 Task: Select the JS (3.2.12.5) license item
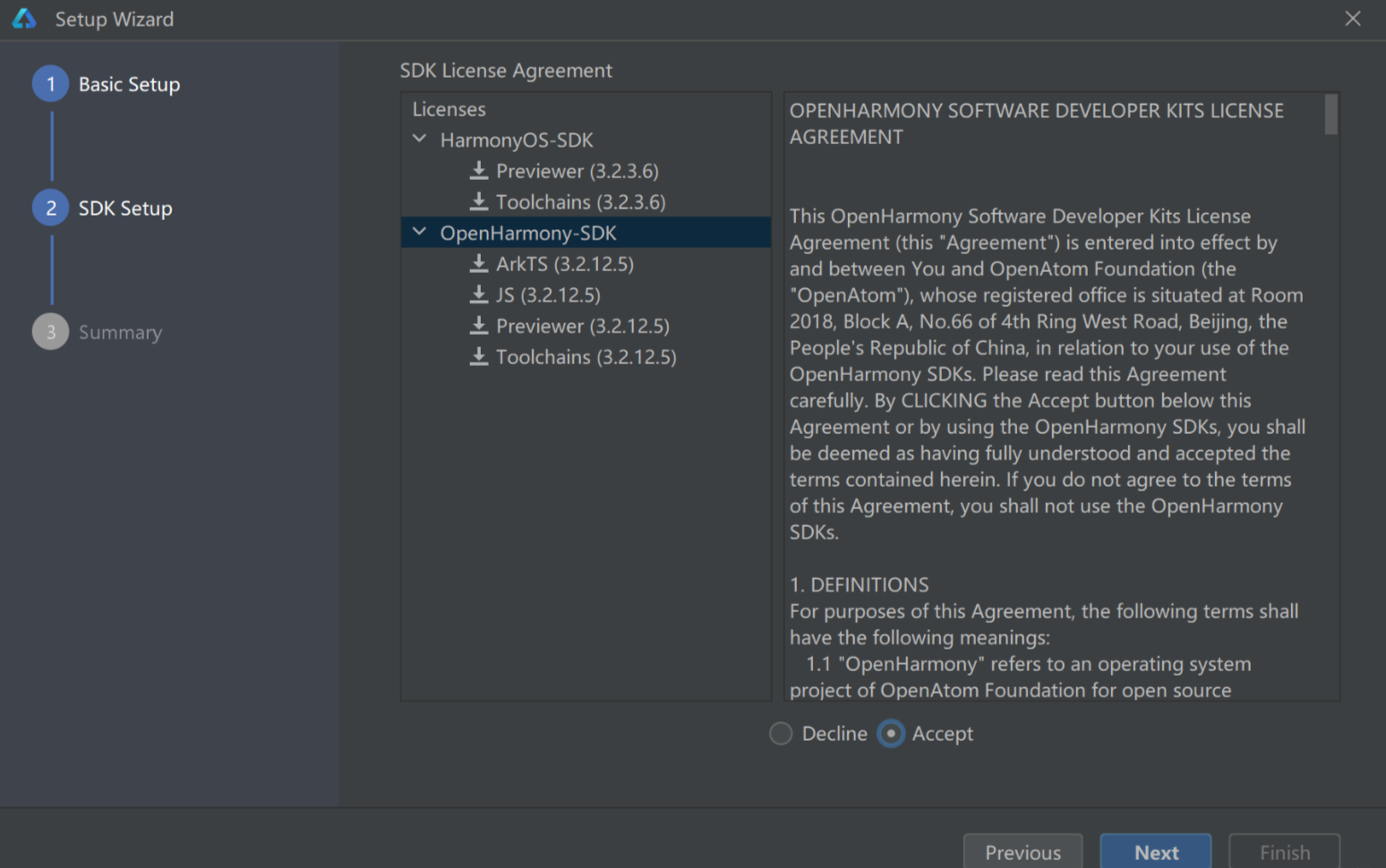[548, 295]
